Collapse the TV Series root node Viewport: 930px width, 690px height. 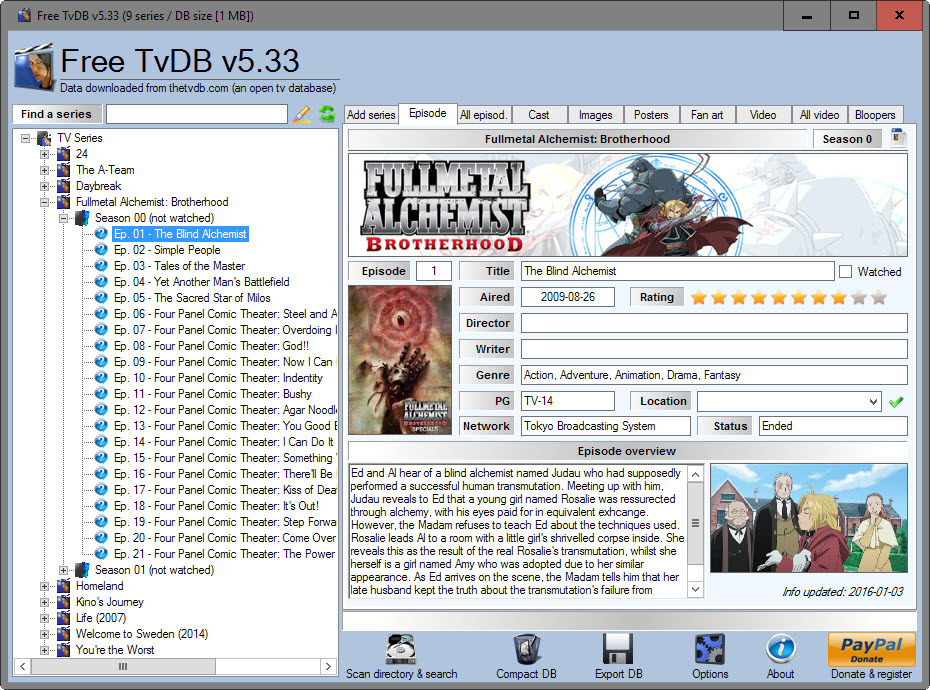tap(26, 138)
